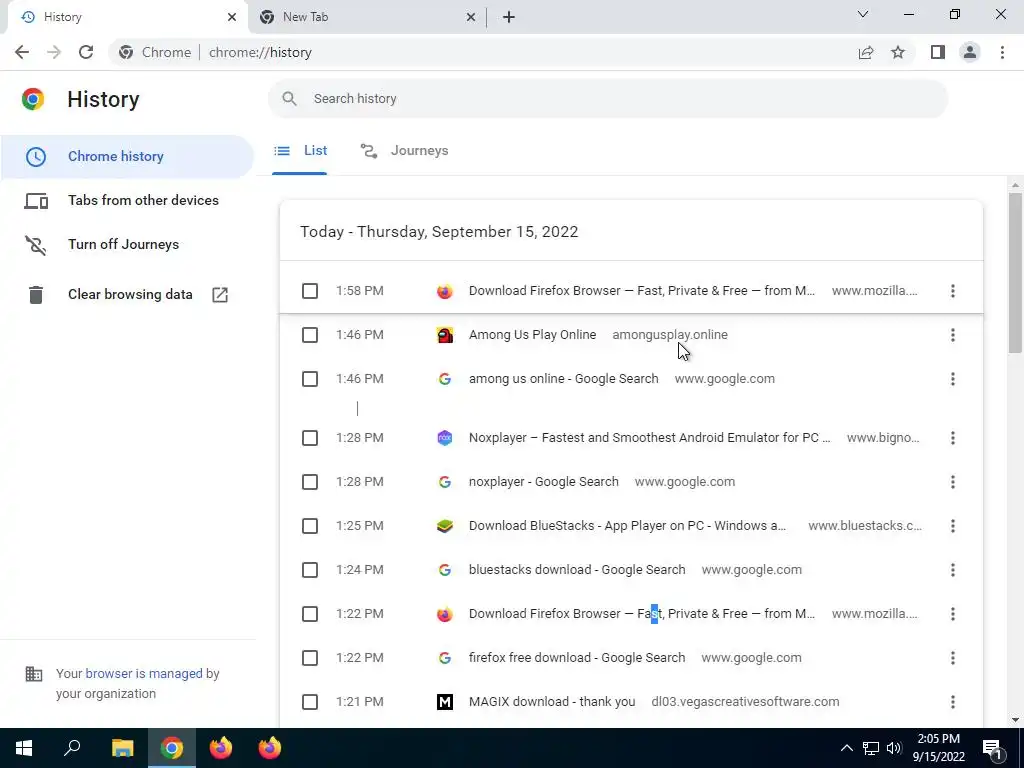
Task: Open actions menu for 'among us online' search
Action: [x=953, y=379]
